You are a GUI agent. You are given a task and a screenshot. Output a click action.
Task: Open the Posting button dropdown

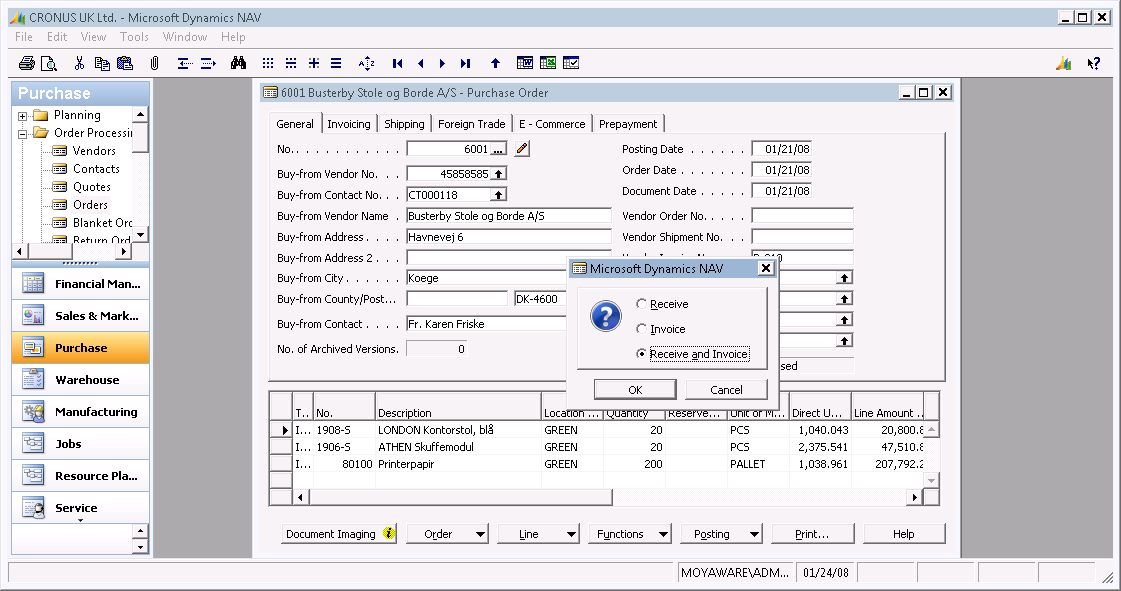coord(721,534)
